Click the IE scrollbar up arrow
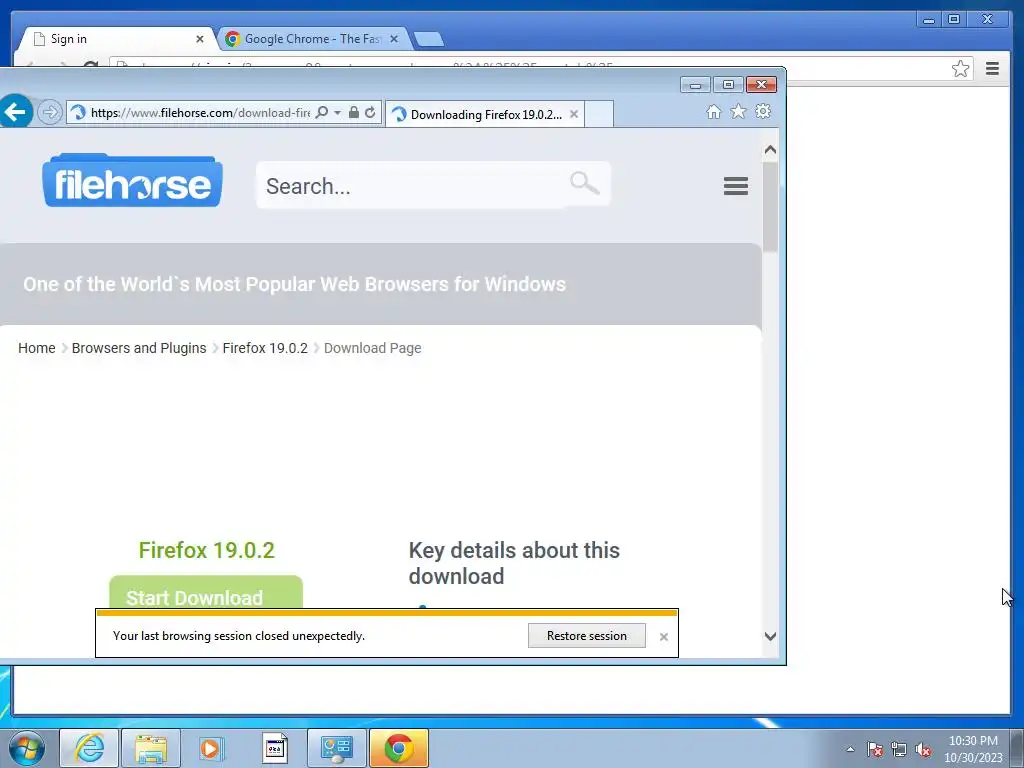This screenshot has width=1024, height=768. tap(771, 150)
